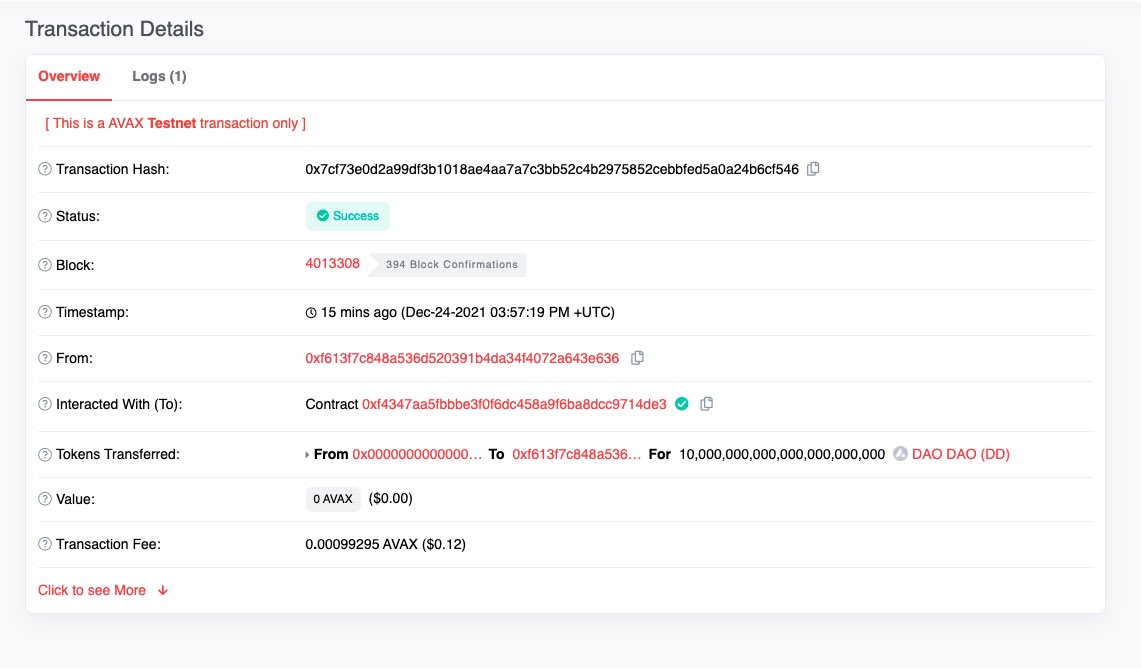Open contract address 0xf4347aa5fbbbe3f0... link
The width and height of the screenshot is (1141, 668).
(514, 404)
